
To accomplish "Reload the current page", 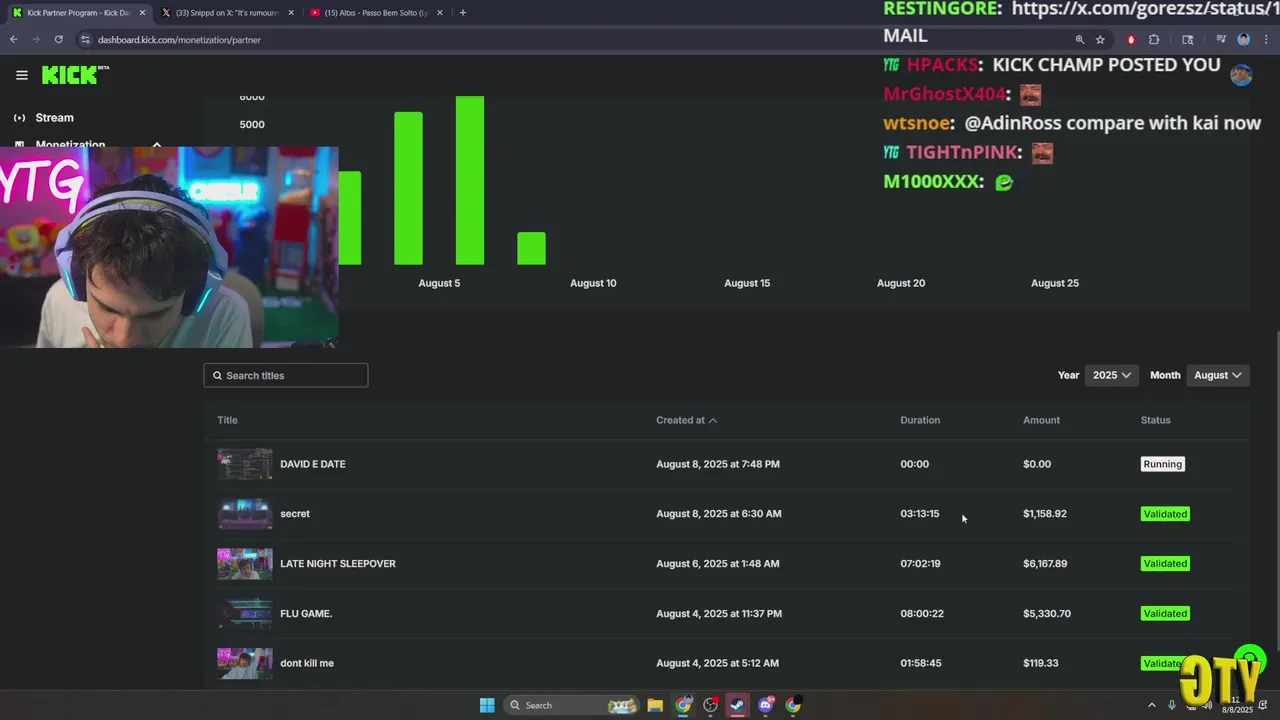I will tap(58, 39).
